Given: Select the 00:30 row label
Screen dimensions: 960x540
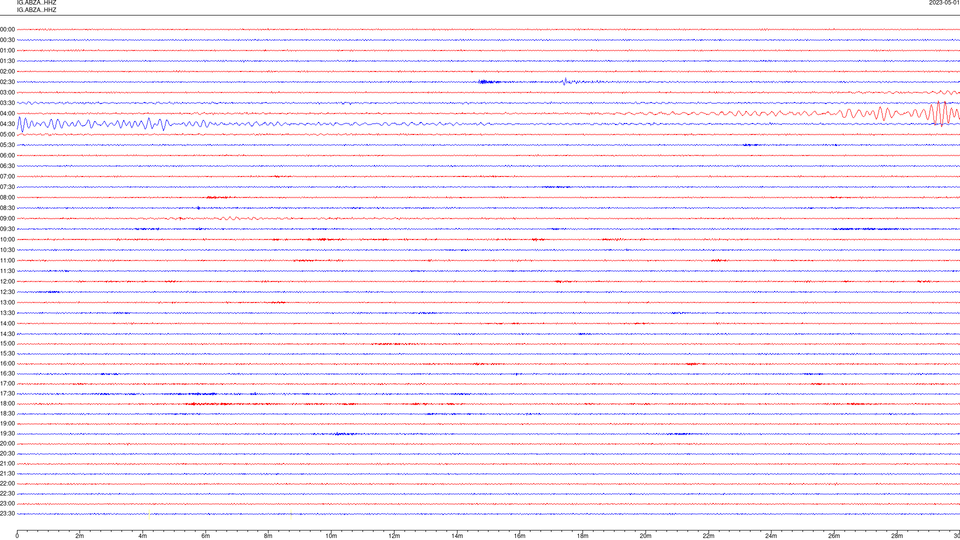Looking at the screenshot, I should (7, 40).
